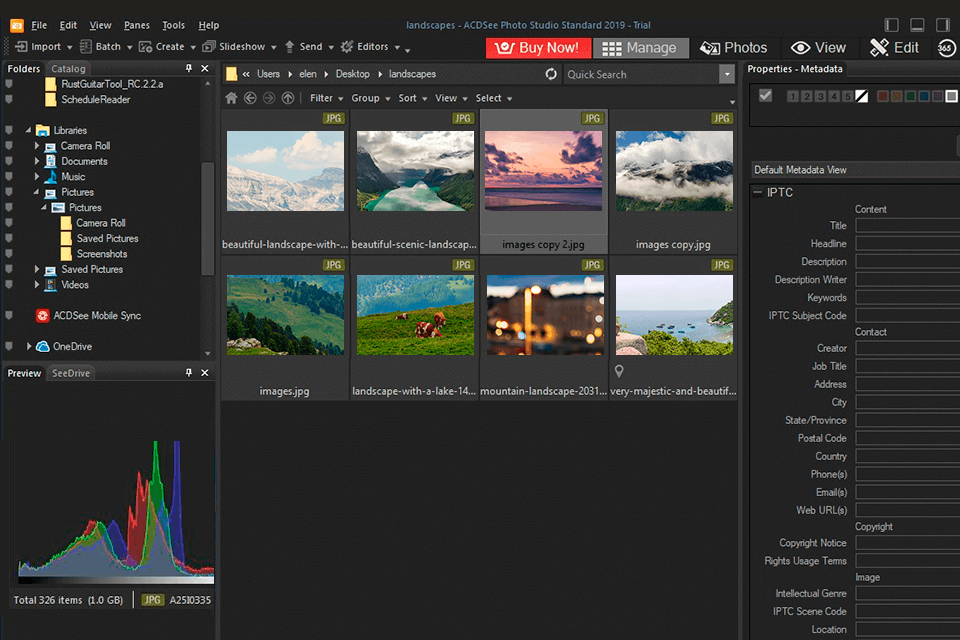Apply the red color label swatch
The image size is (960, 640).
883,96
